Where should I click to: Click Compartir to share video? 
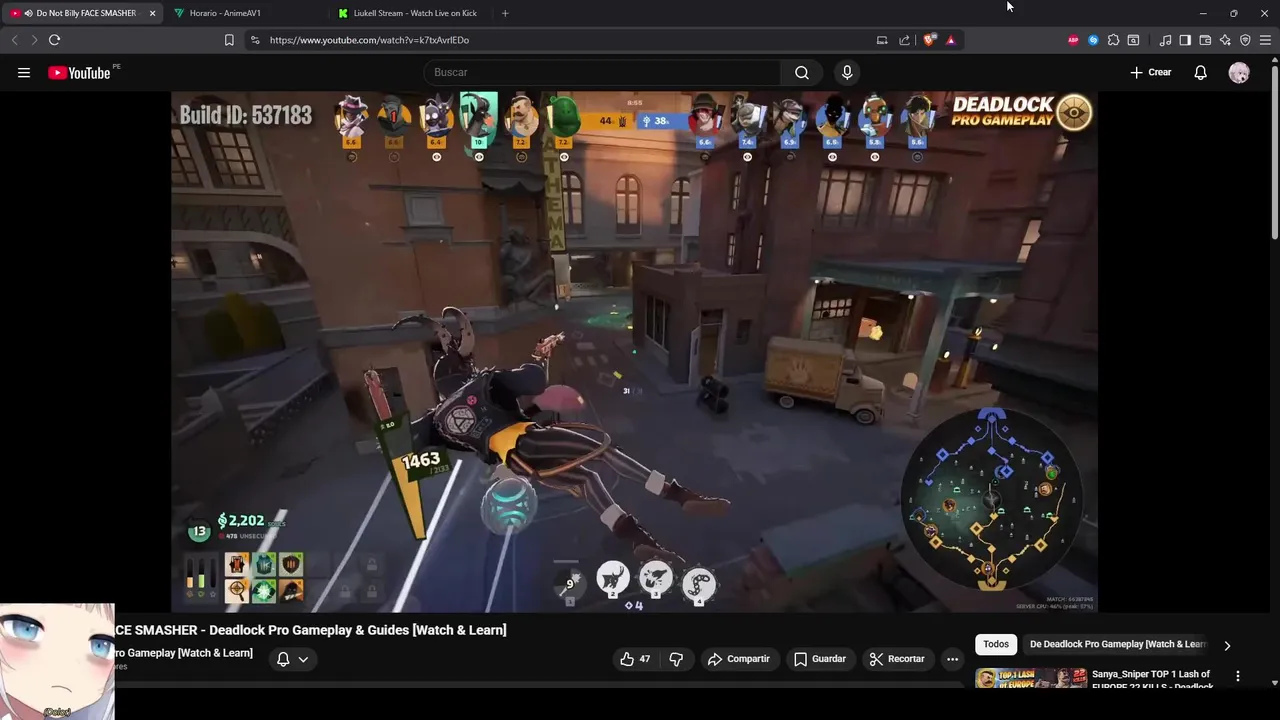(x=738, y=659)
